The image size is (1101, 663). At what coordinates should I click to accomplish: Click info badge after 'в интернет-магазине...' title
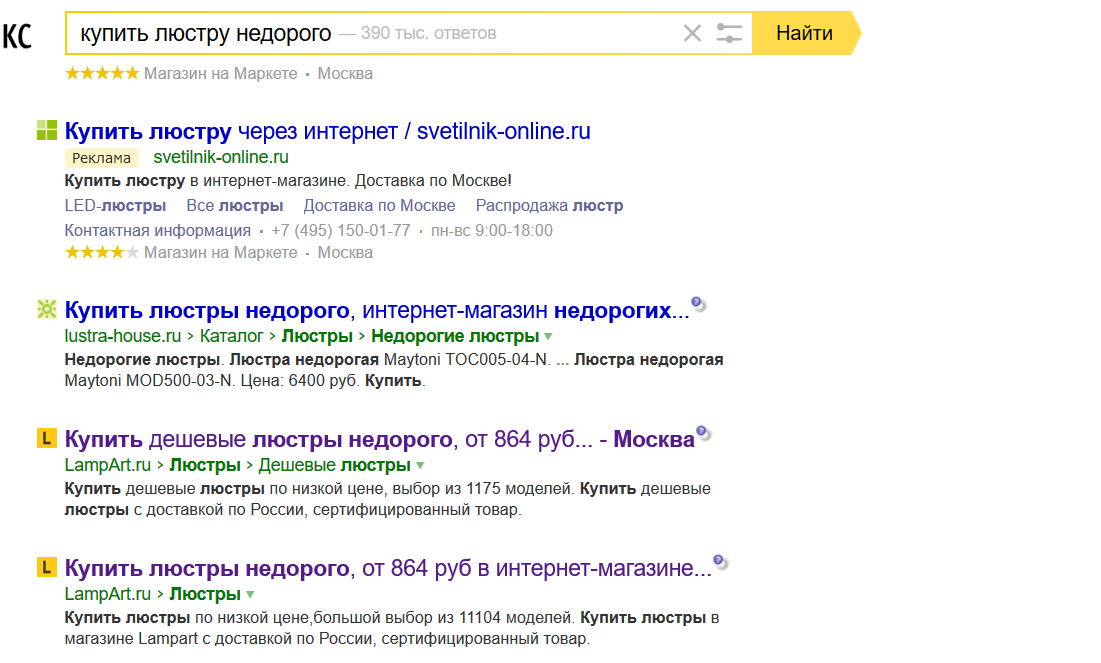(x=720, y=562)
